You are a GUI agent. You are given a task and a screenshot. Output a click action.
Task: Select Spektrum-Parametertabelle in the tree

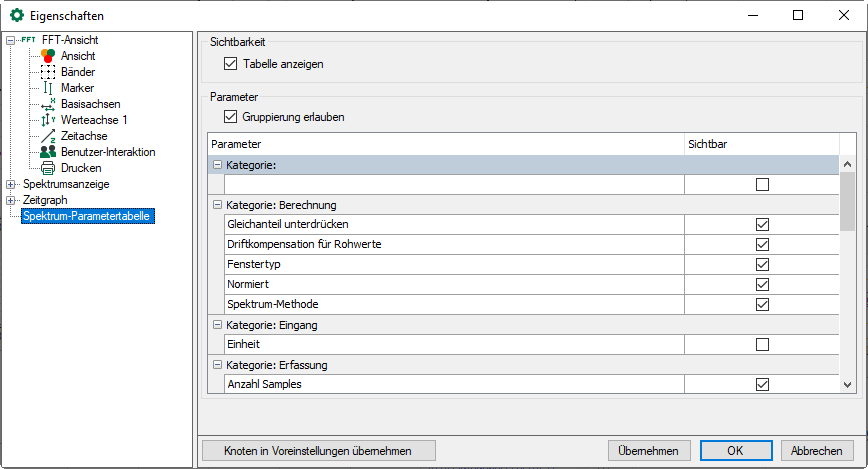pyautogui.click(x=88, y=216)
